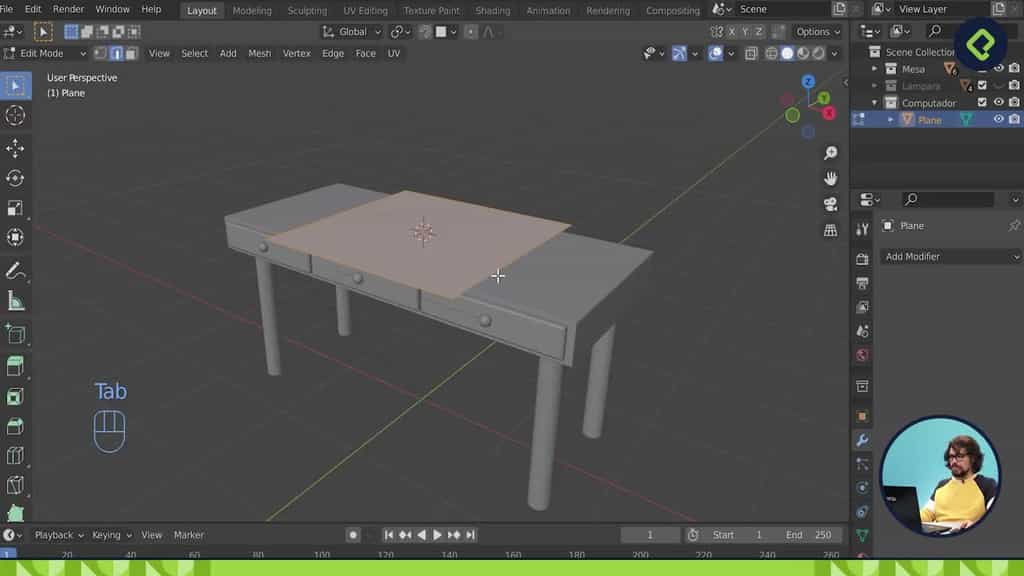Enable wireframe viewport shading

tap(771, 53)
